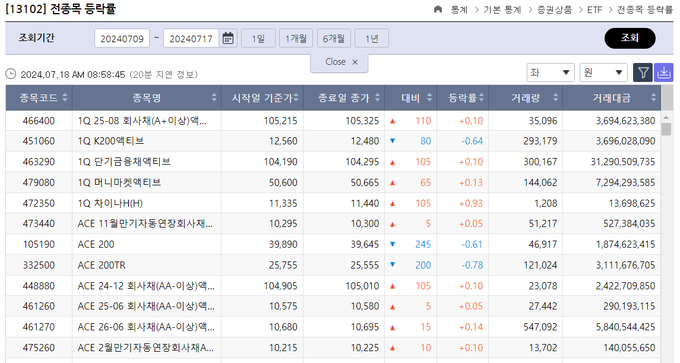Image resolution: width=680 pixels, height=363 pixels.
Task: Select the 475260 code cell
Action: click(x=39, y=348)
